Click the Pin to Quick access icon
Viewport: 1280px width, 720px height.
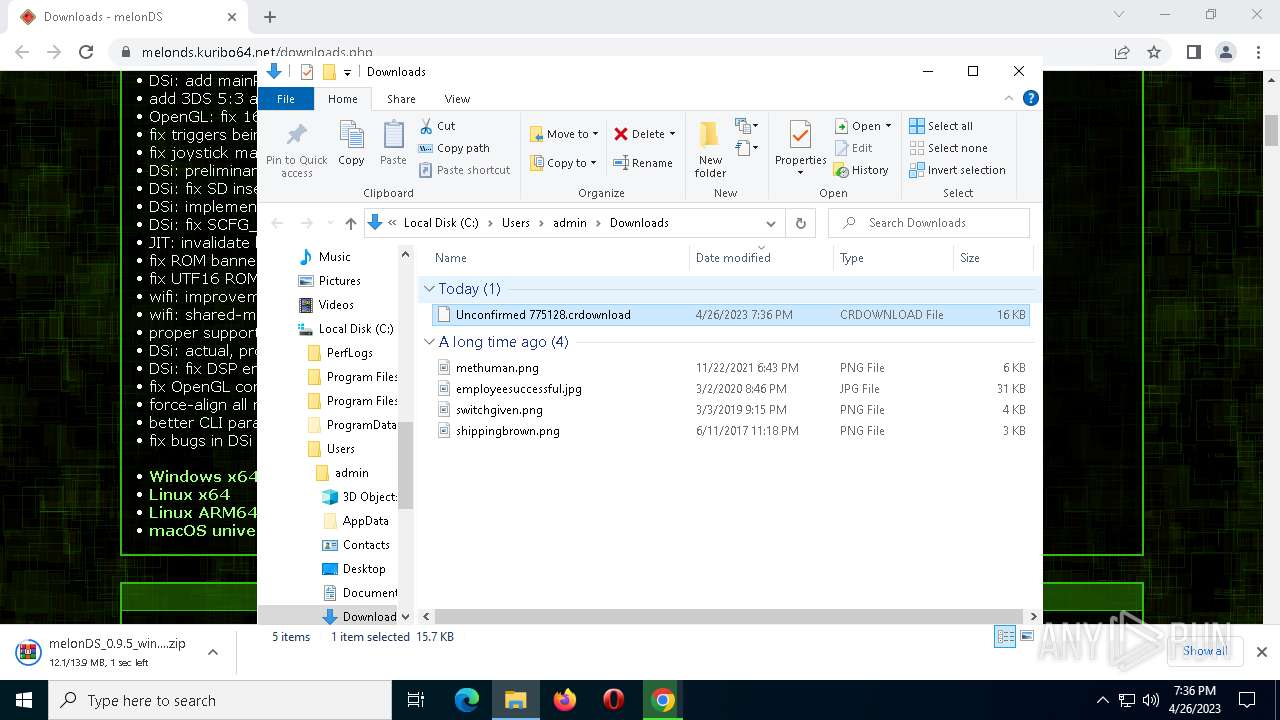point(296,150)
